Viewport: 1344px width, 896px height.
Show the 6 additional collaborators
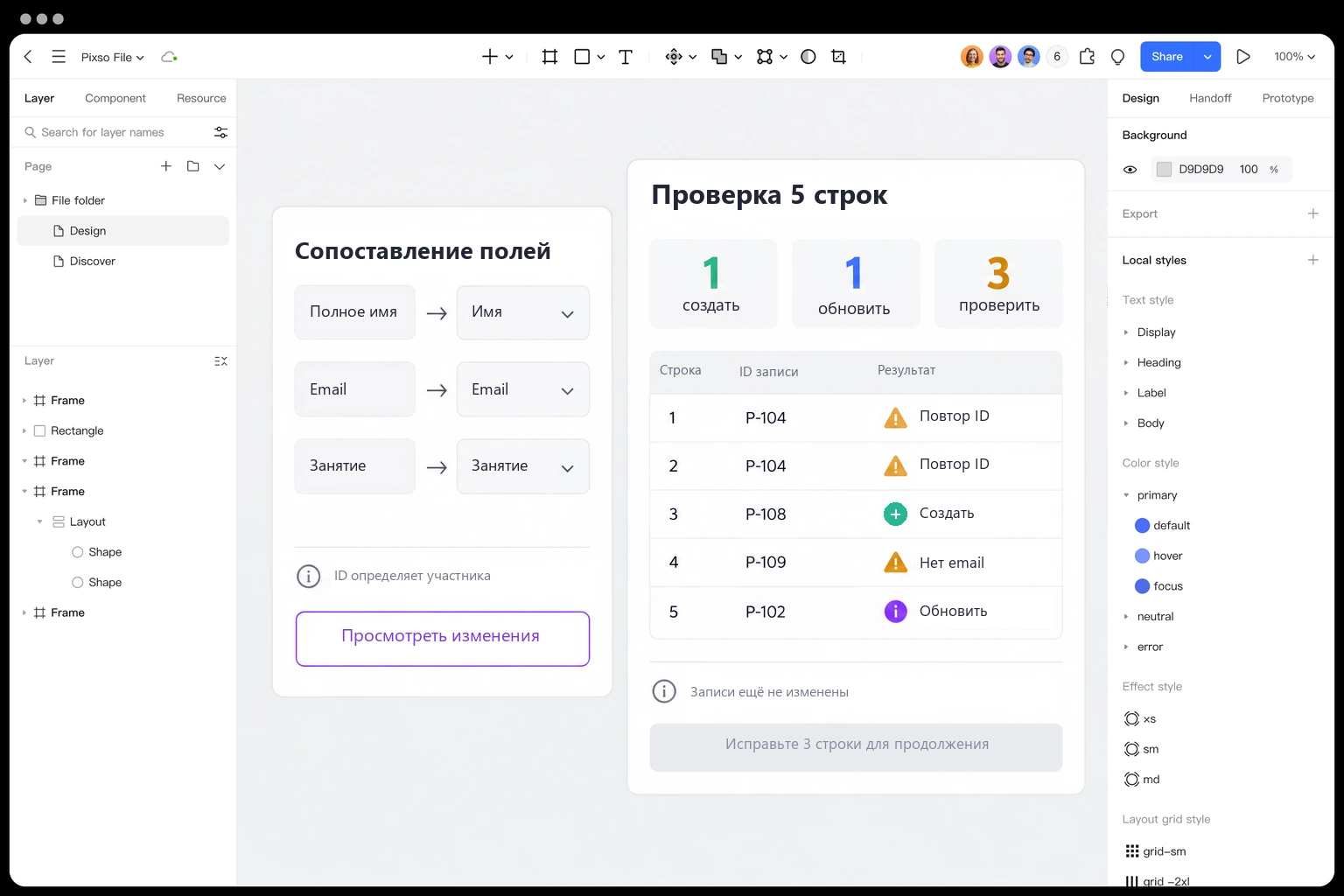(1057, 57)
